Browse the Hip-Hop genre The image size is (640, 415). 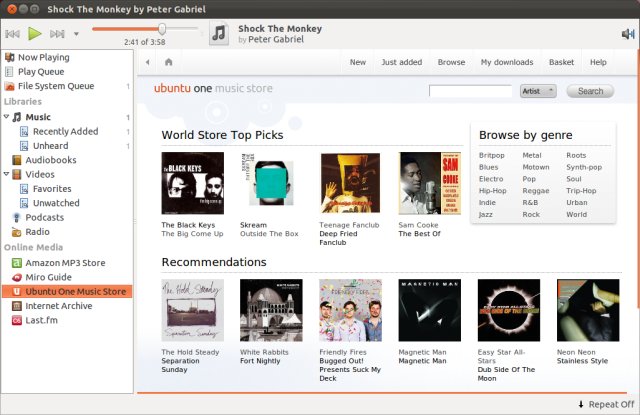click(492, 191)
